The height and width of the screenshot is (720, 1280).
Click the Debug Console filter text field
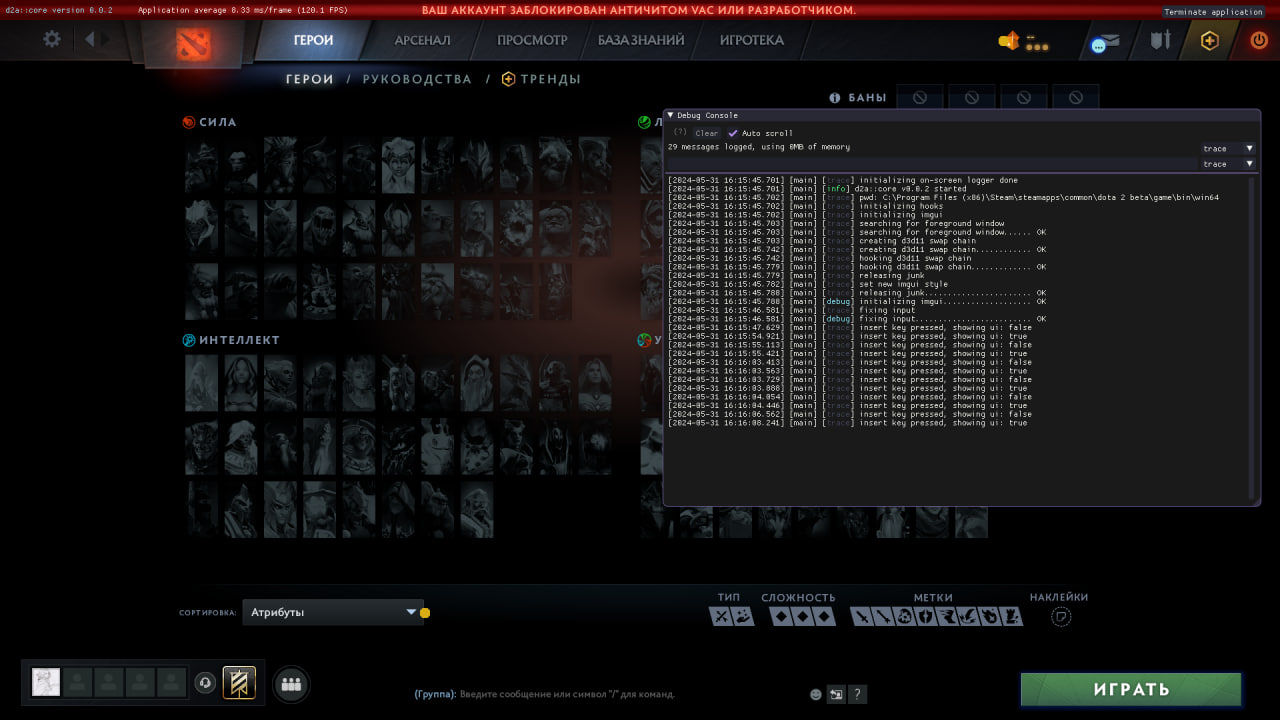932,163
